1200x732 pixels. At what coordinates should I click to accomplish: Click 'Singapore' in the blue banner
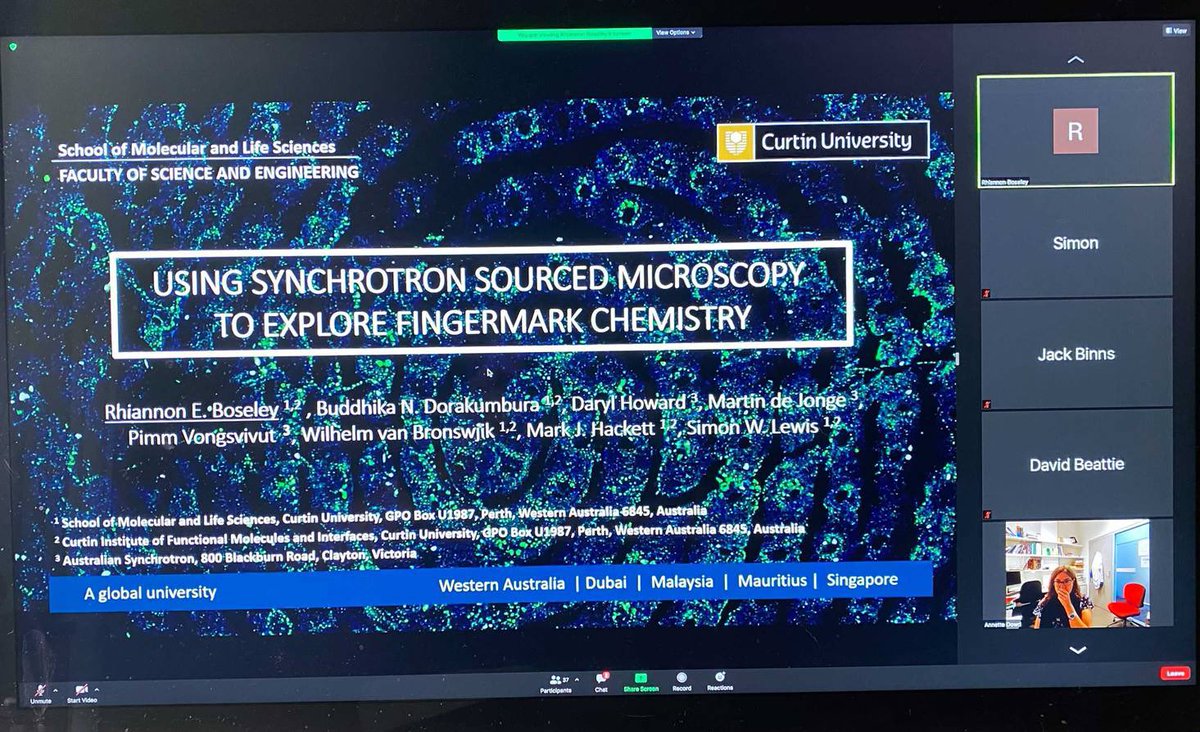[862, 579]
